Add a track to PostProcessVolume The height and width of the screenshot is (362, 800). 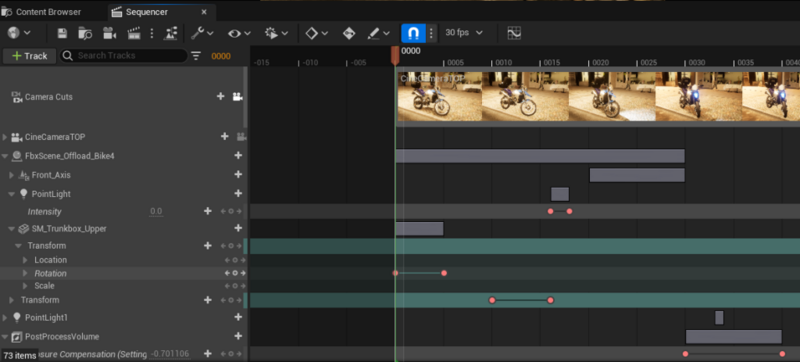tap(238, 337)
